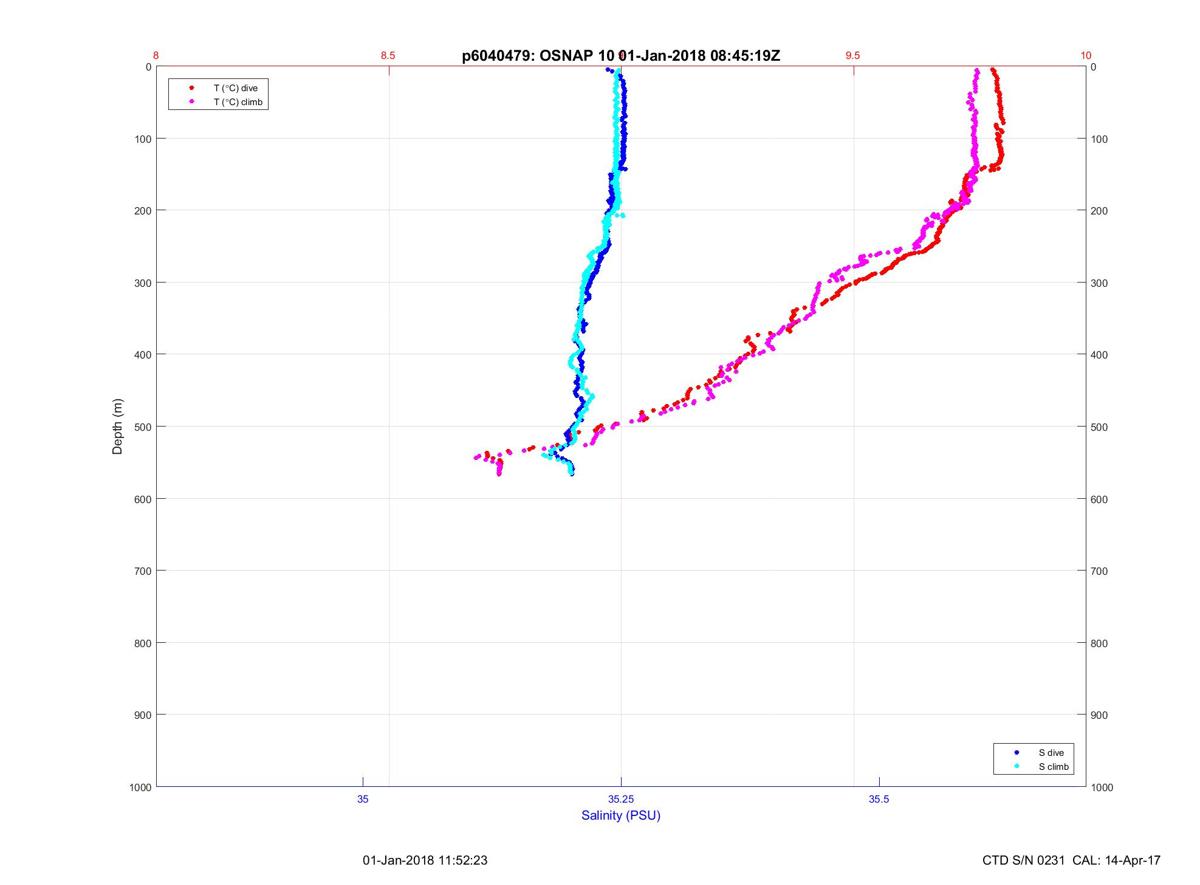
Task: Click the red dot marker in temperature legend
Action: tap(190, 88)
